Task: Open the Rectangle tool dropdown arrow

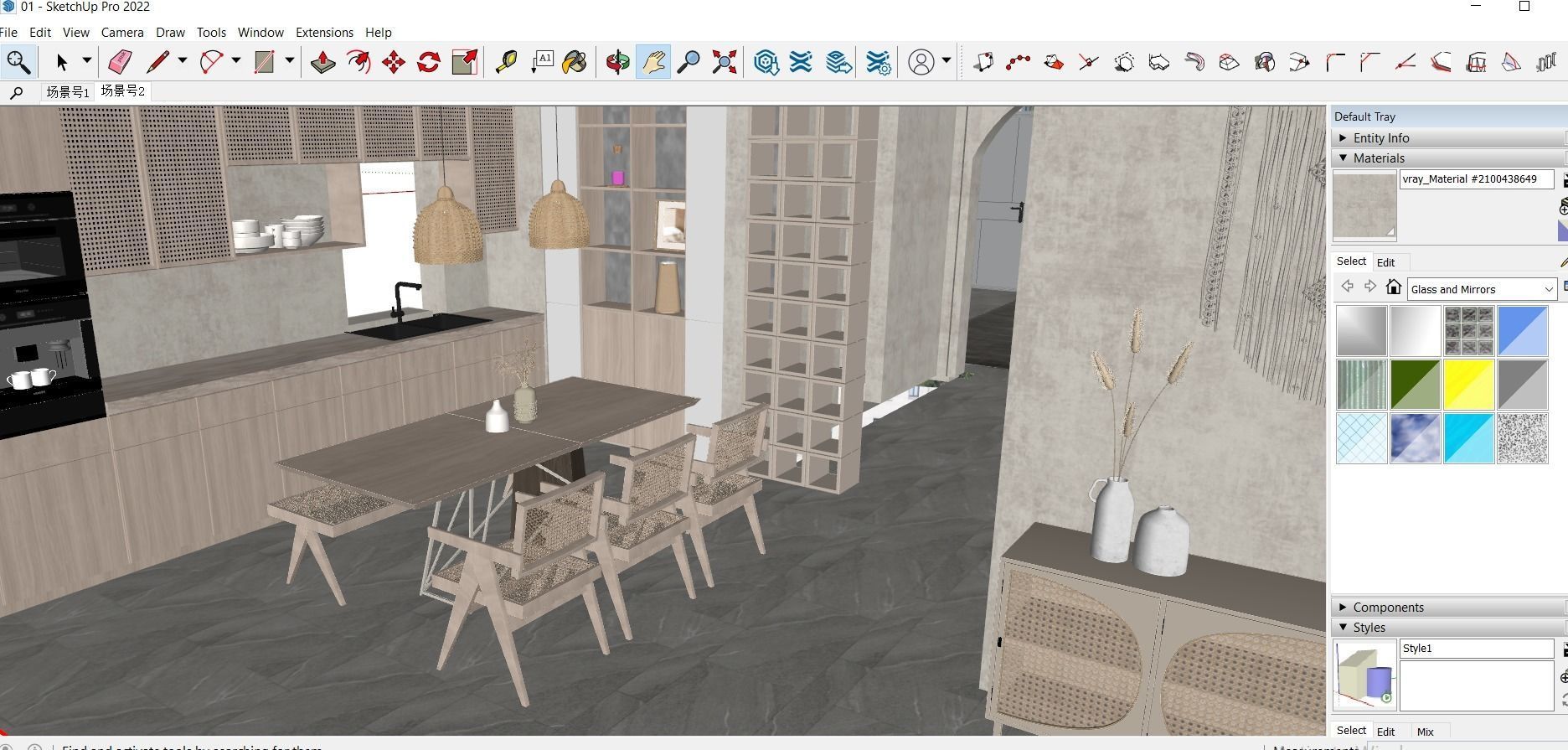Action: 289,61
